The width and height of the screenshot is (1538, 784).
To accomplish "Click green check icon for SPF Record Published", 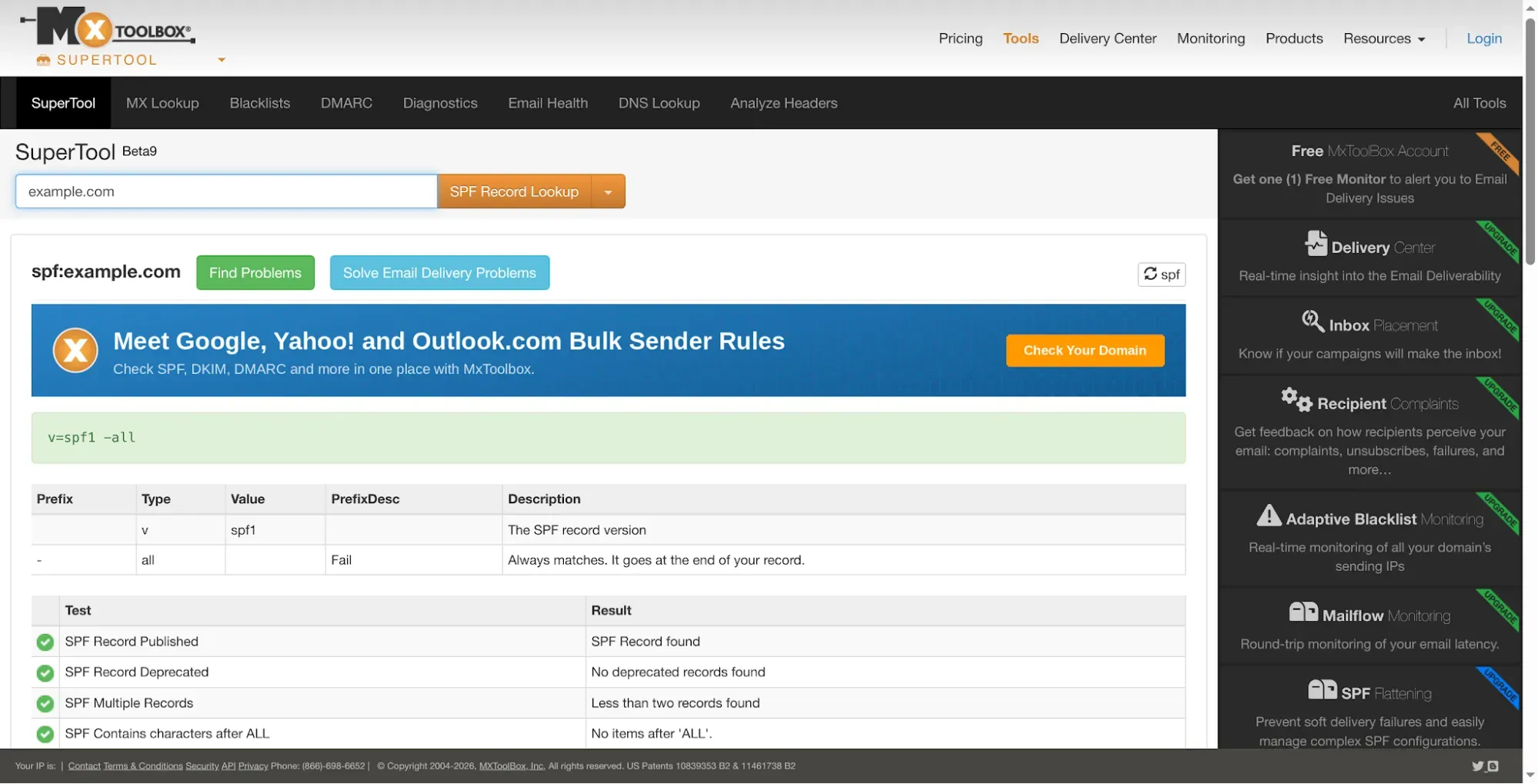I will pyautogui.click(x=45, y=642).
